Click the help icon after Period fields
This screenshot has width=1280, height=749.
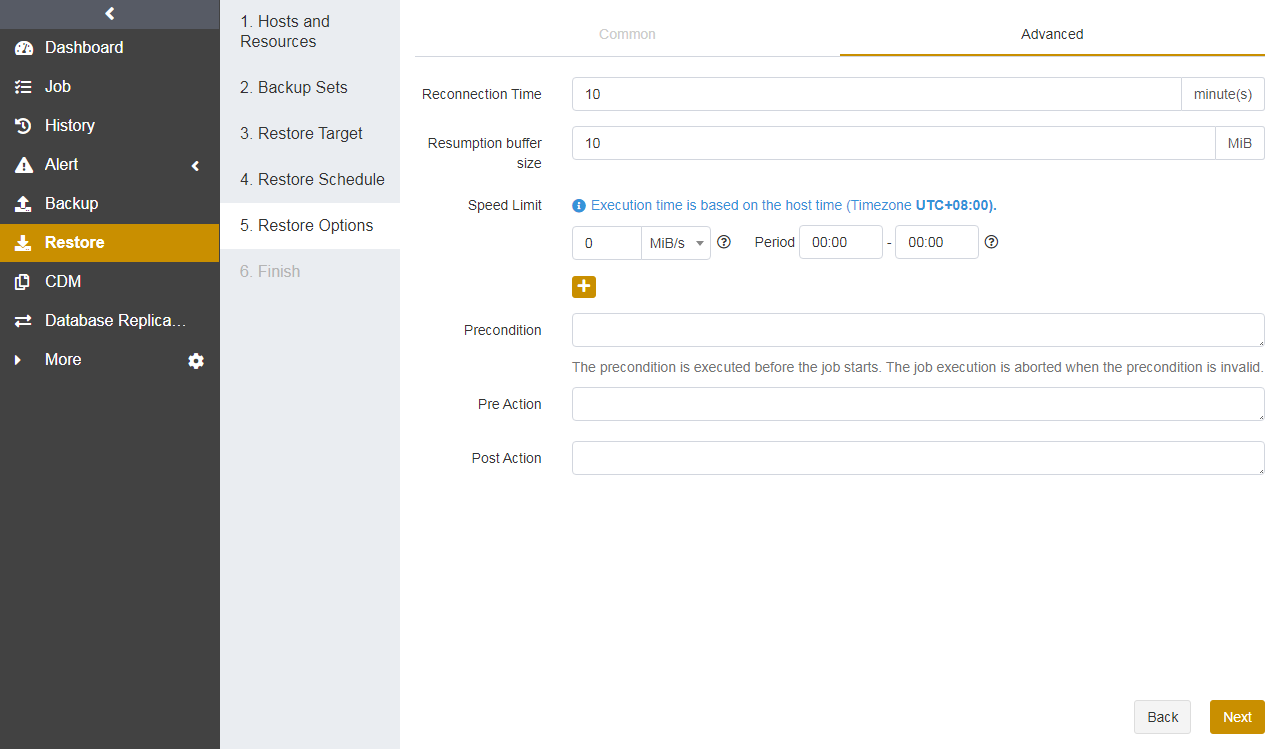[991, 242]
